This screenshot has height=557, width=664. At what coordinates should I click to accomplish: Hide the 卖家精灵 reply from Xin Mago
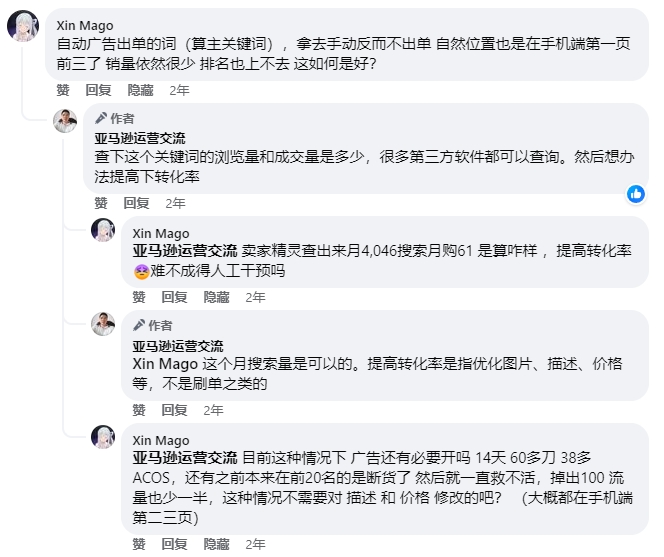(217, 297)
